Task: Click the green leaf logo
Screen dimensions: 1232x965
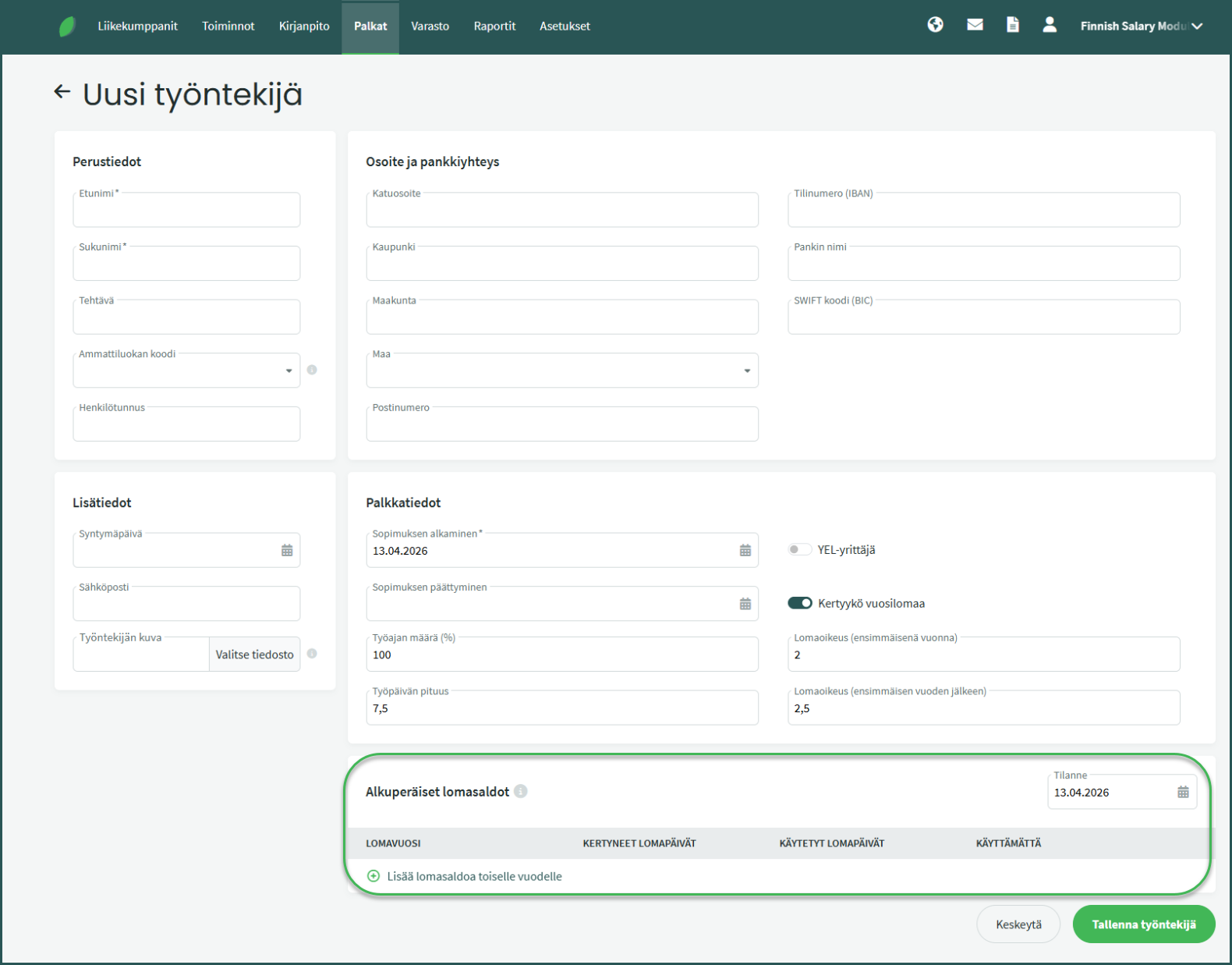Action: pos(67,27)
